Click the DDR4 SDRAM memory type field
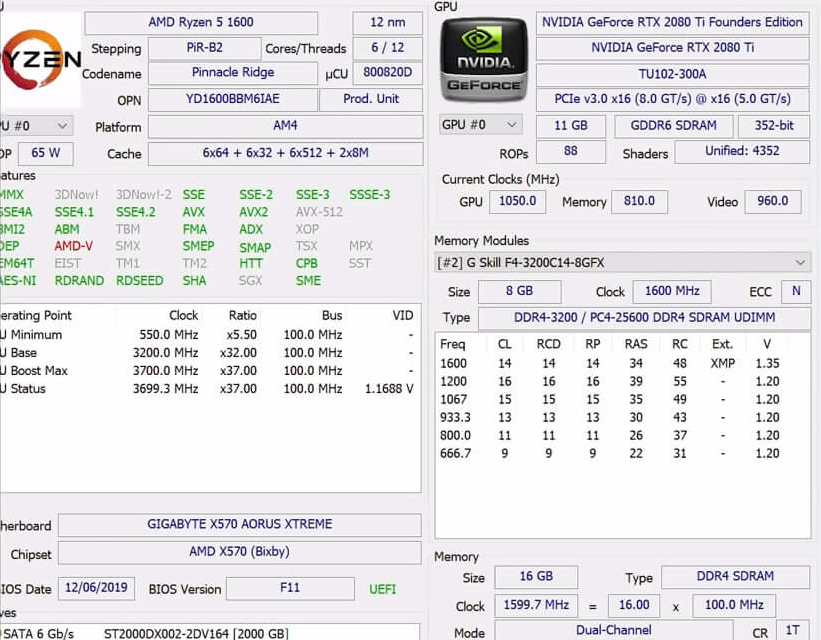This screenshot has height=640, width=821. click(x=735, y=577)
